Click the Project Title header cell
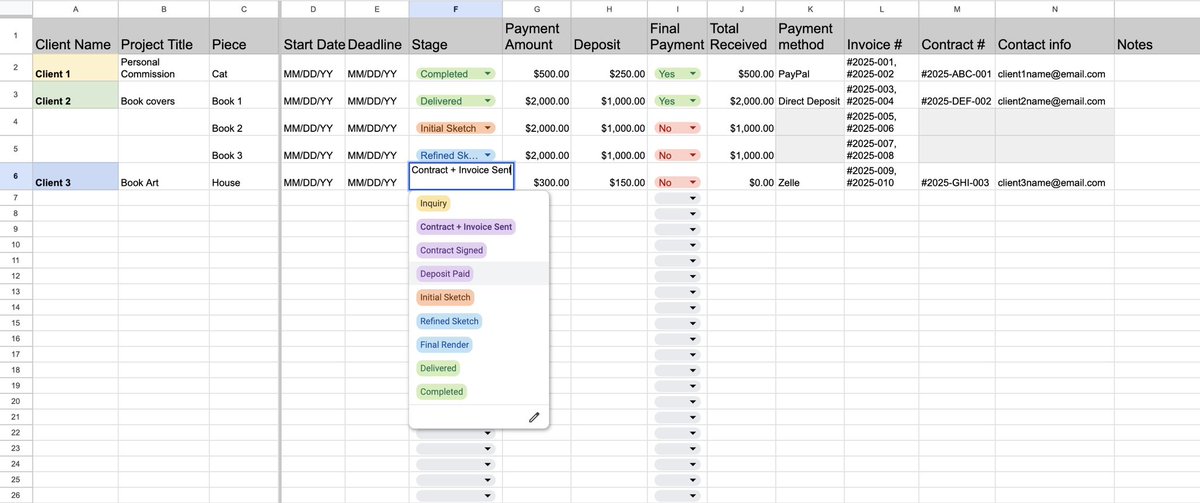Viewport: 1200px width, 503px height. 164,35
